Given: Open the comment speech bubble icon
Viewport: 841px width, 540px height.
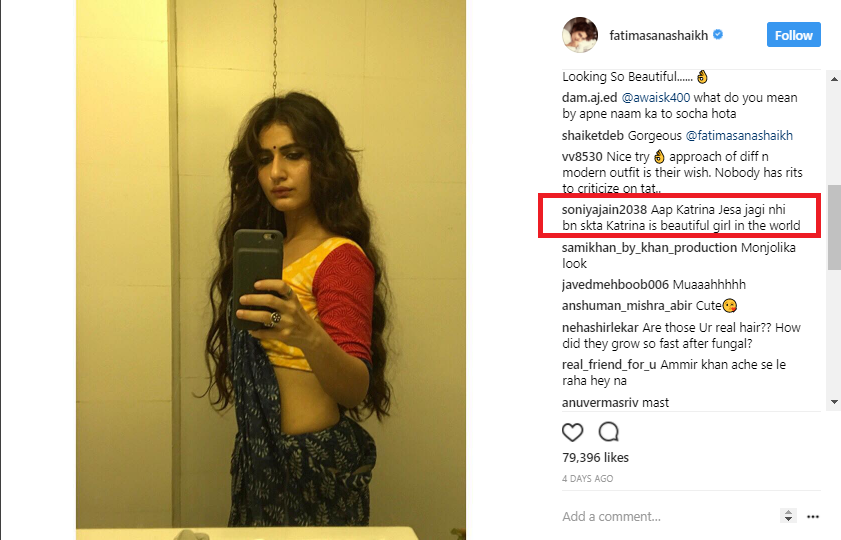Looking at the screenshot, I should pyautogui.click(x=609, y=432).
